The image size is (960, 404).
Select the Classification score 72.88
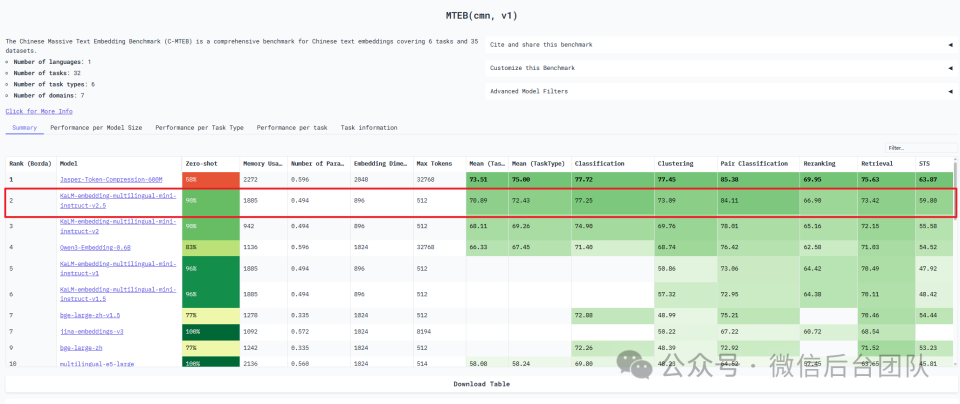click(x=612, y=315)
